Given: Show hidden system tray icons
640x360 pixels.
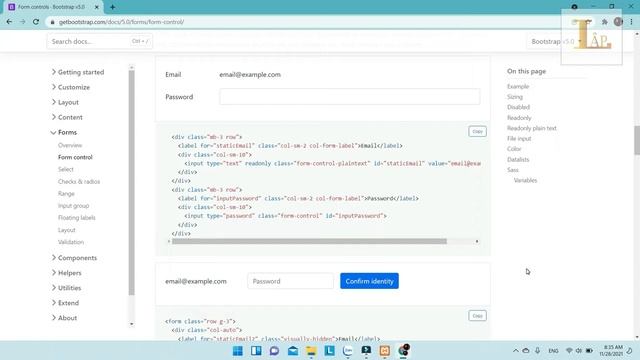Looking at the screenshot, I should 516,351.
